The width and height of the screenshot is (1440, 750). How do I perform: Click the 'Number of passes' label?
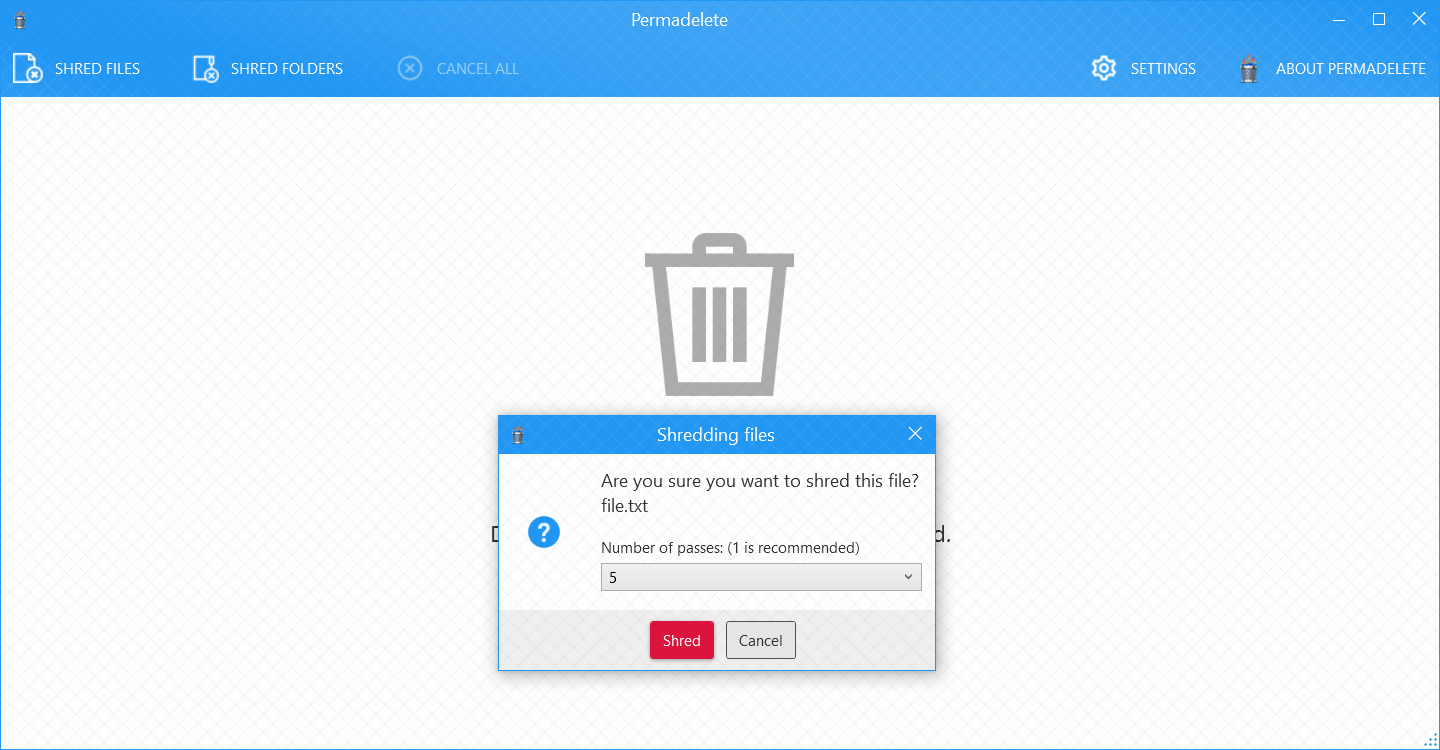(x=730, y=548)
